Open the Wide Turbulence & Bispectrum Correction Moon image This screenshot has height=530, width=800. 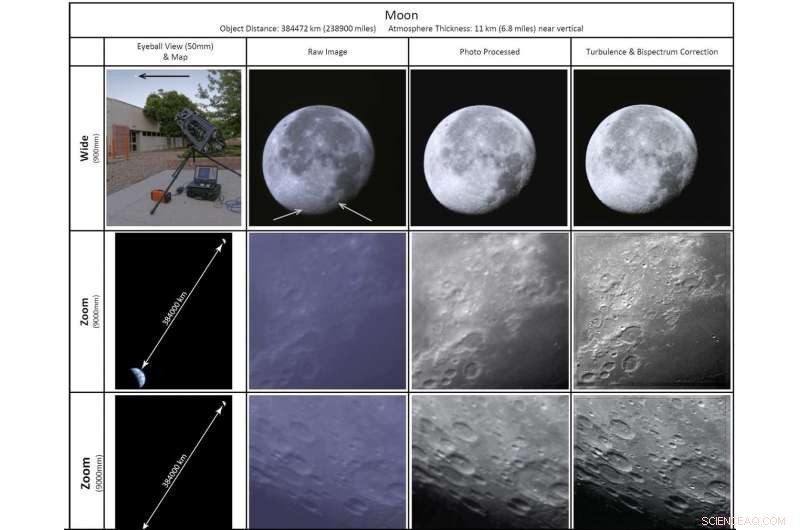point(651,147)
